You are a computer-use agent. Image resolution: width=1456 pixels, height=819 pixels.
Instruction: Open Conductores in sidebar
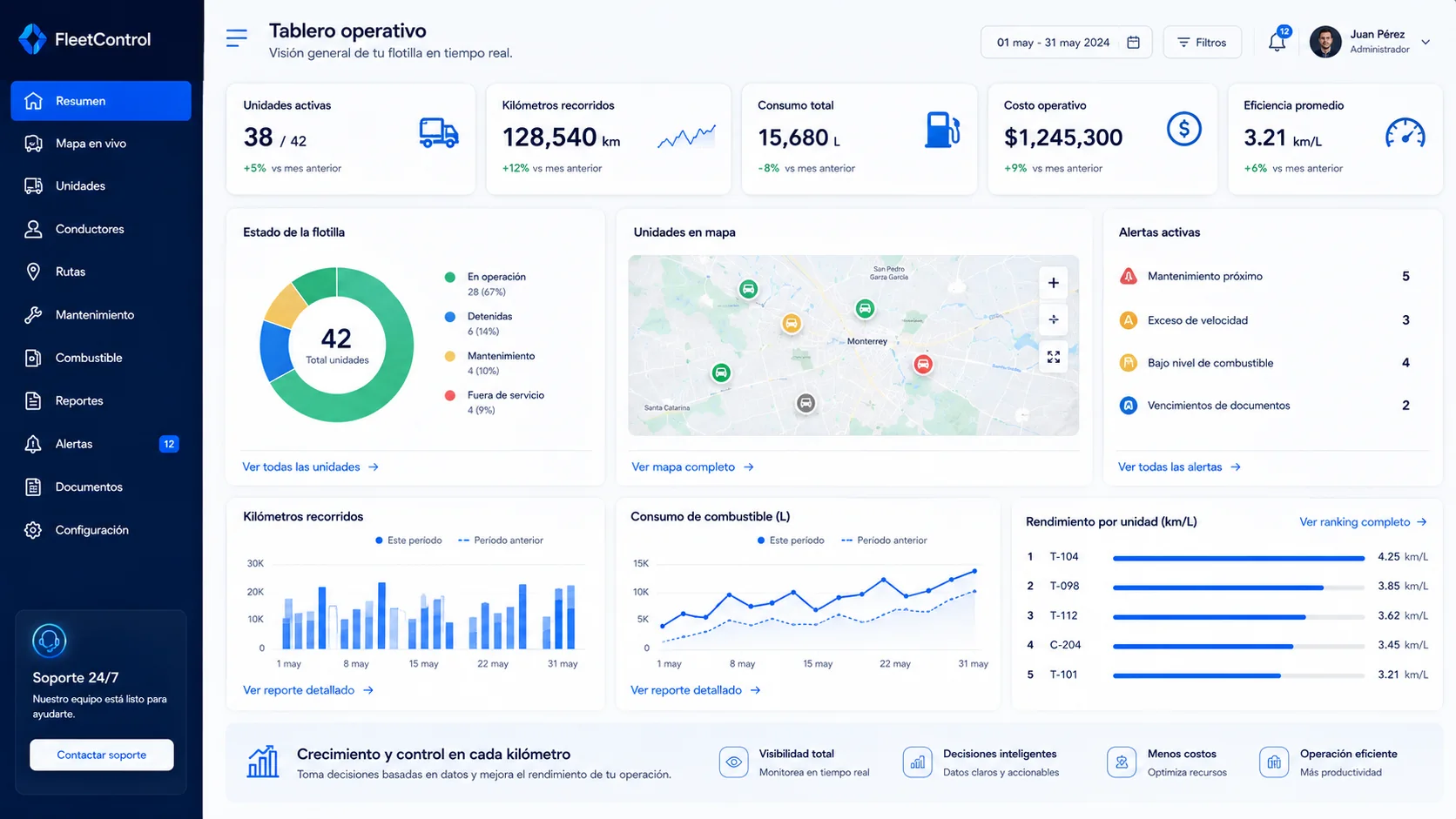coord(101,229)
